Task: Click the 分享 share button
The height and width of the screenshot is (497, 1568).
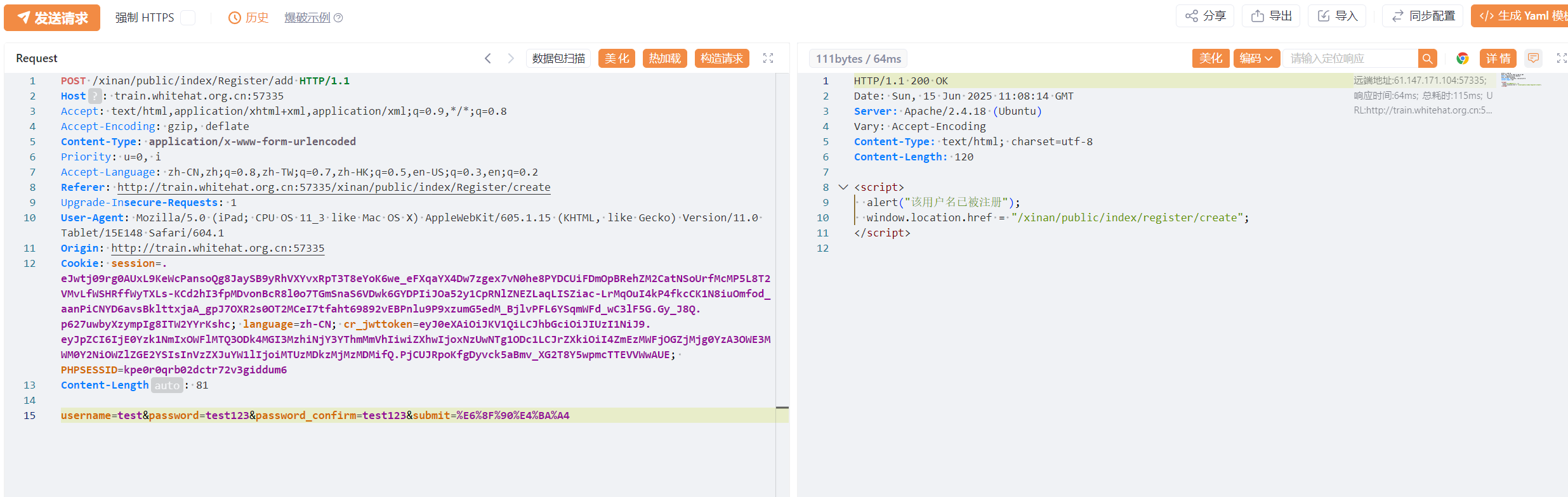Action: 1205,16
